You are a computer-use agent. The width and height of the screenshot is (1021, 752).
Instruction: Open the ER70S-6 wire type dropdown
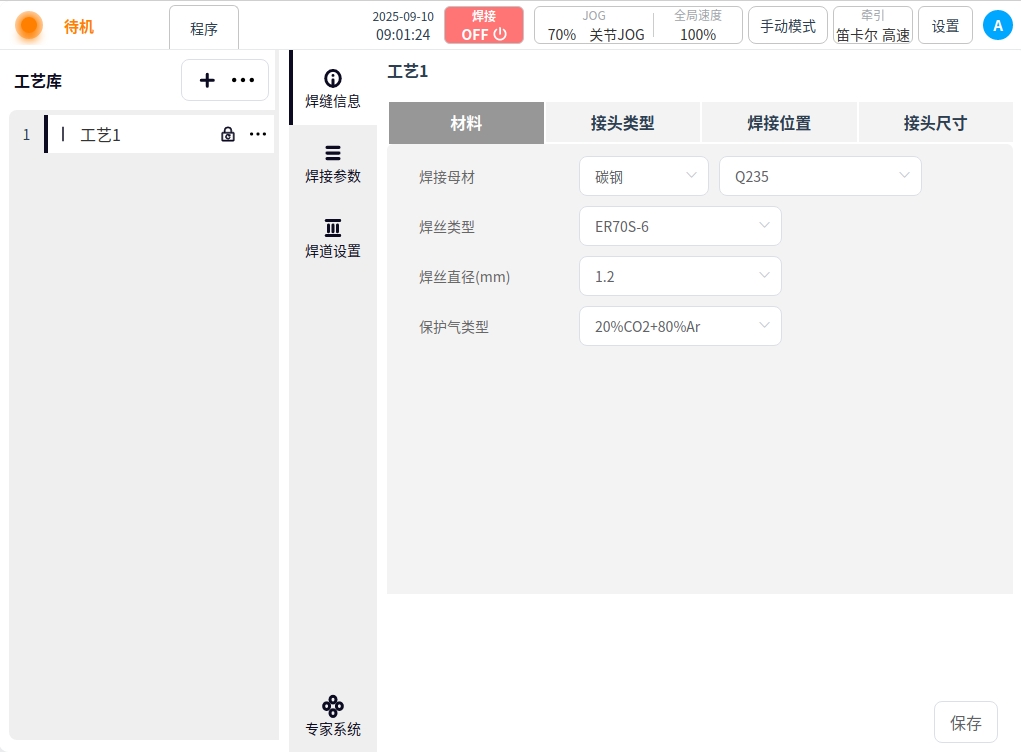coord(680,226)
